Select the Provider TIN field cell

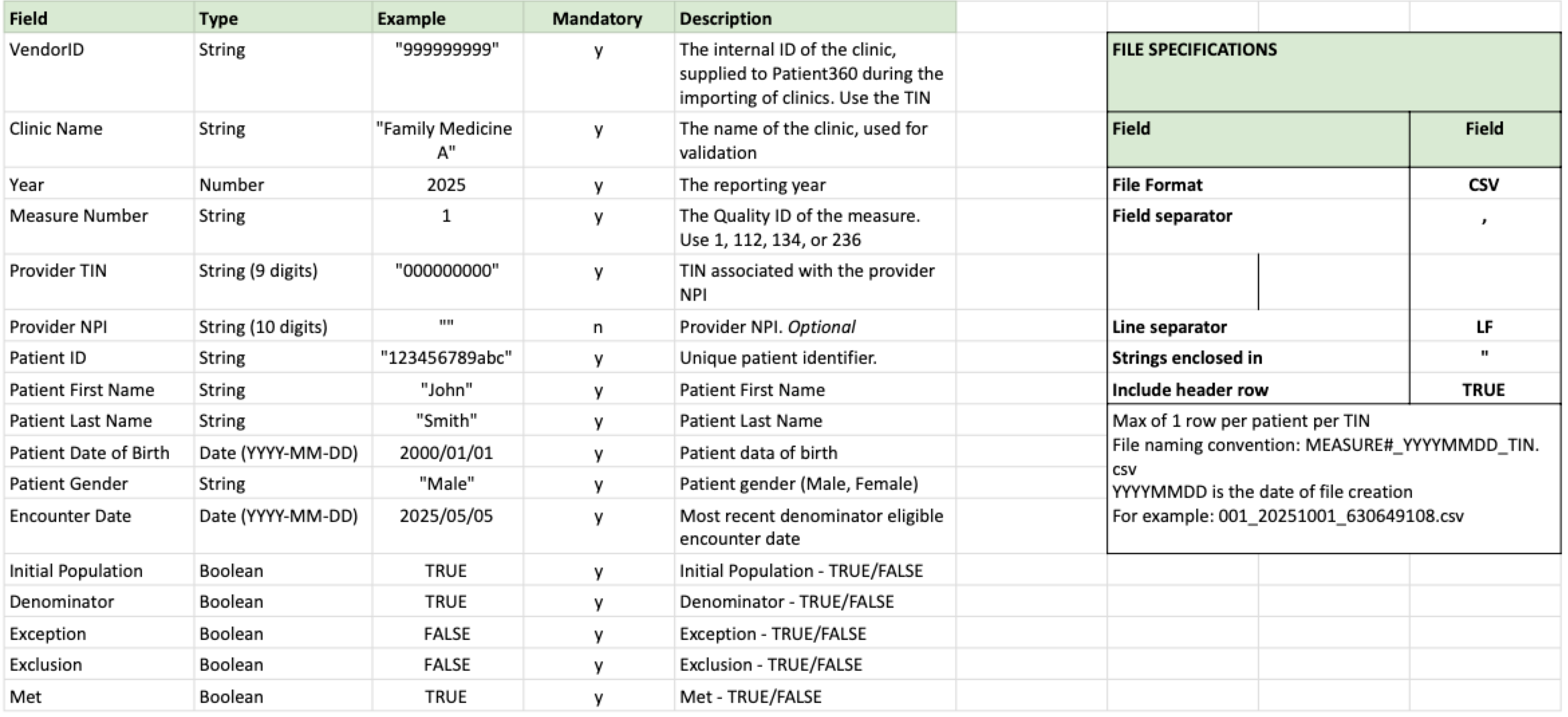[x=98, y=281]
